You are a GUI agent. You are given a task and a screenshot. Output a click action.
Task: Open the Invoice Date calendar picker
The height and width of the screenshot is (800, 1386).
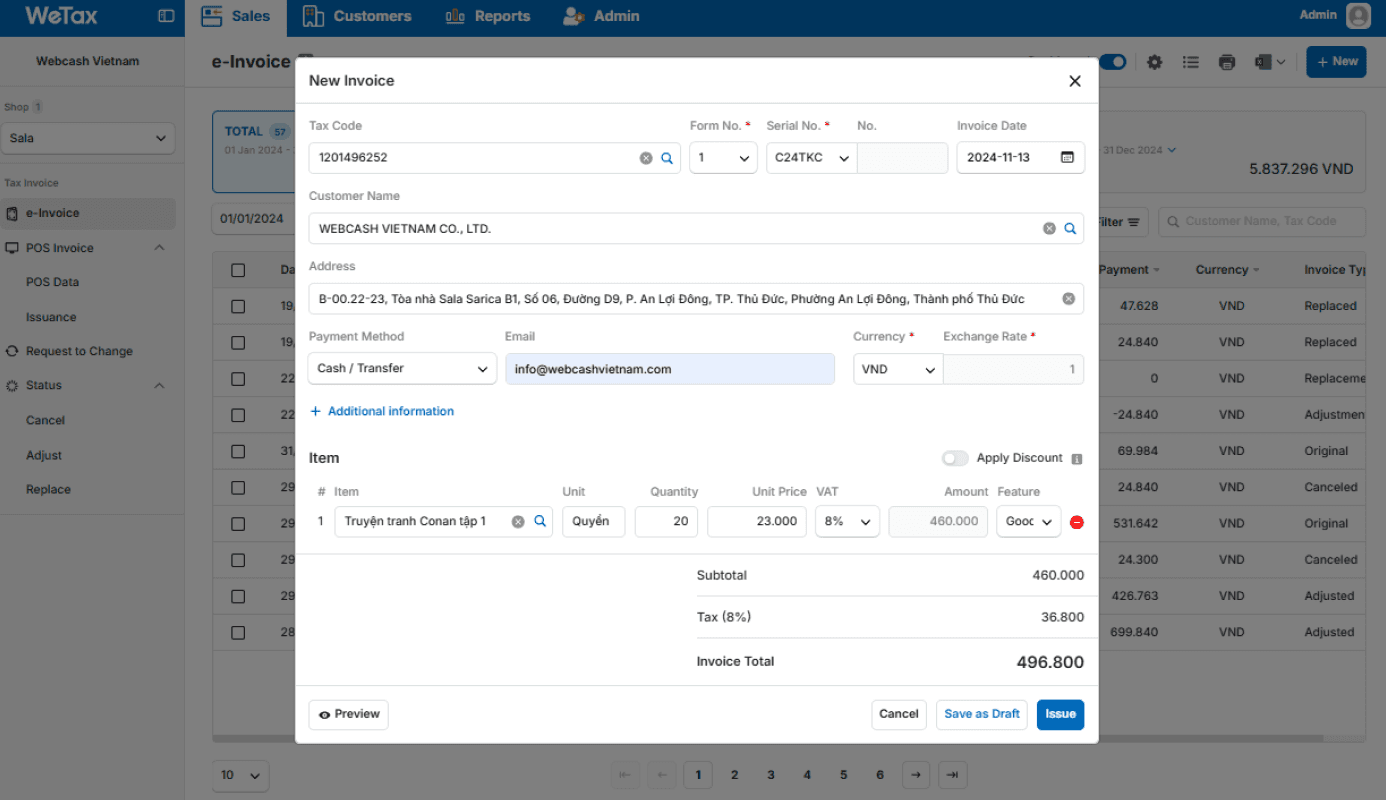[1067, 157]
